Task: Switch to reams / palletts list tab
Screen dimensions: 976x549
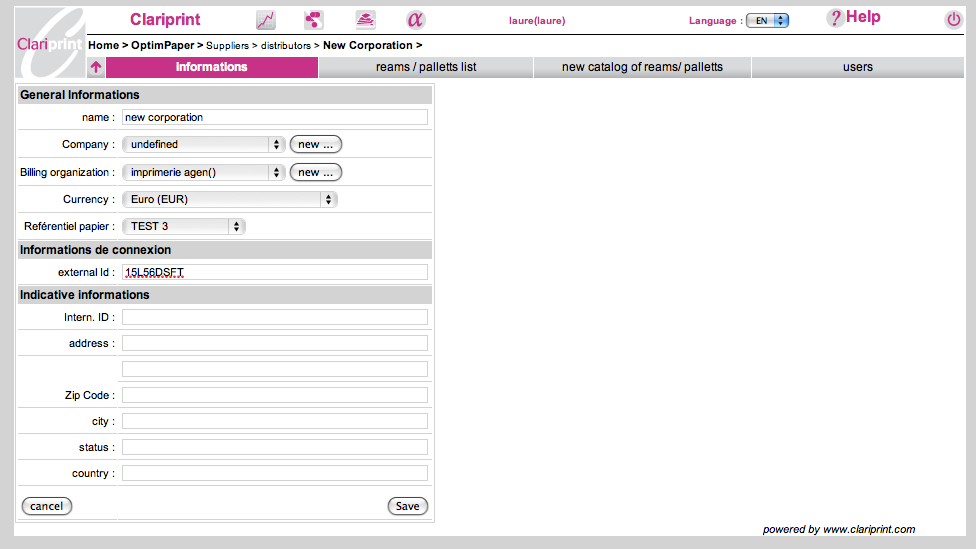Action: tap(426, 67)
